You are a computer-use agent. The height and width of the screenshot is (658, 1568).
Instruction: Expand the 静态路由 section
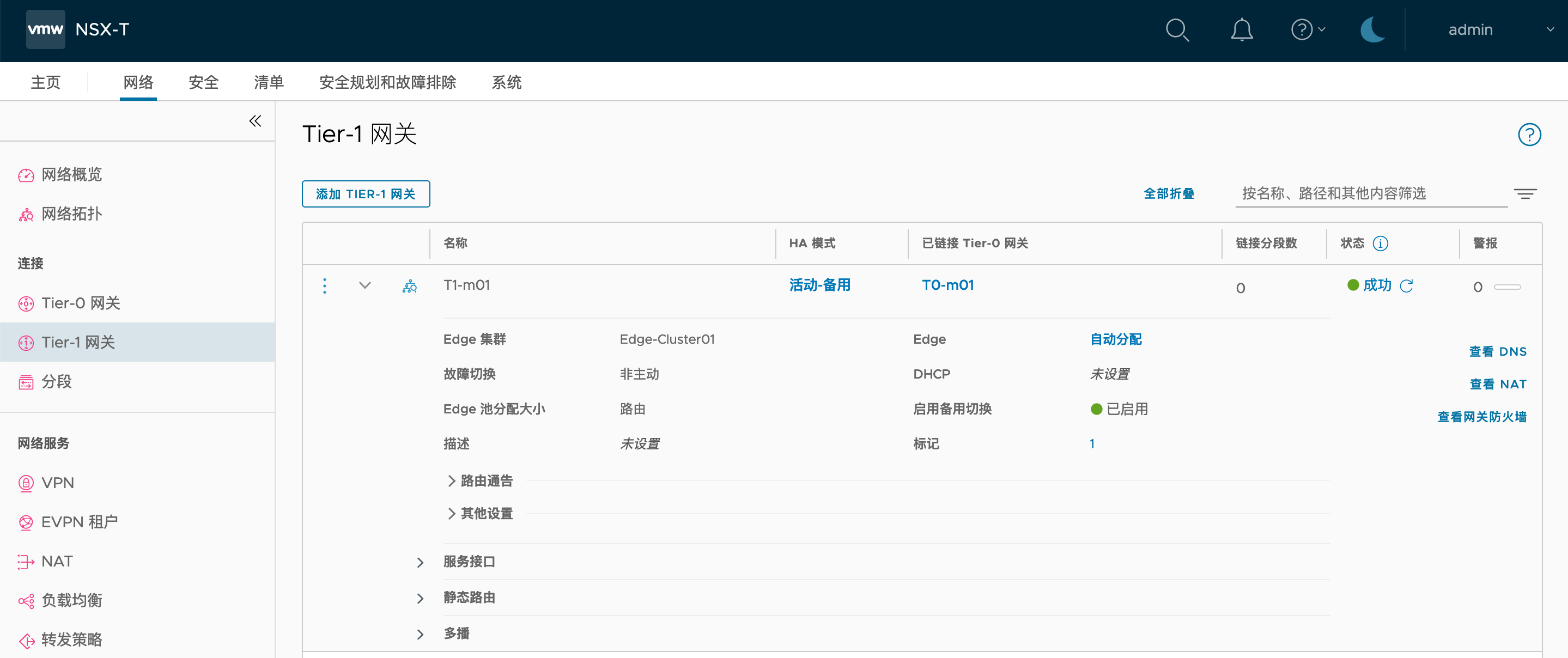point(420,598)
